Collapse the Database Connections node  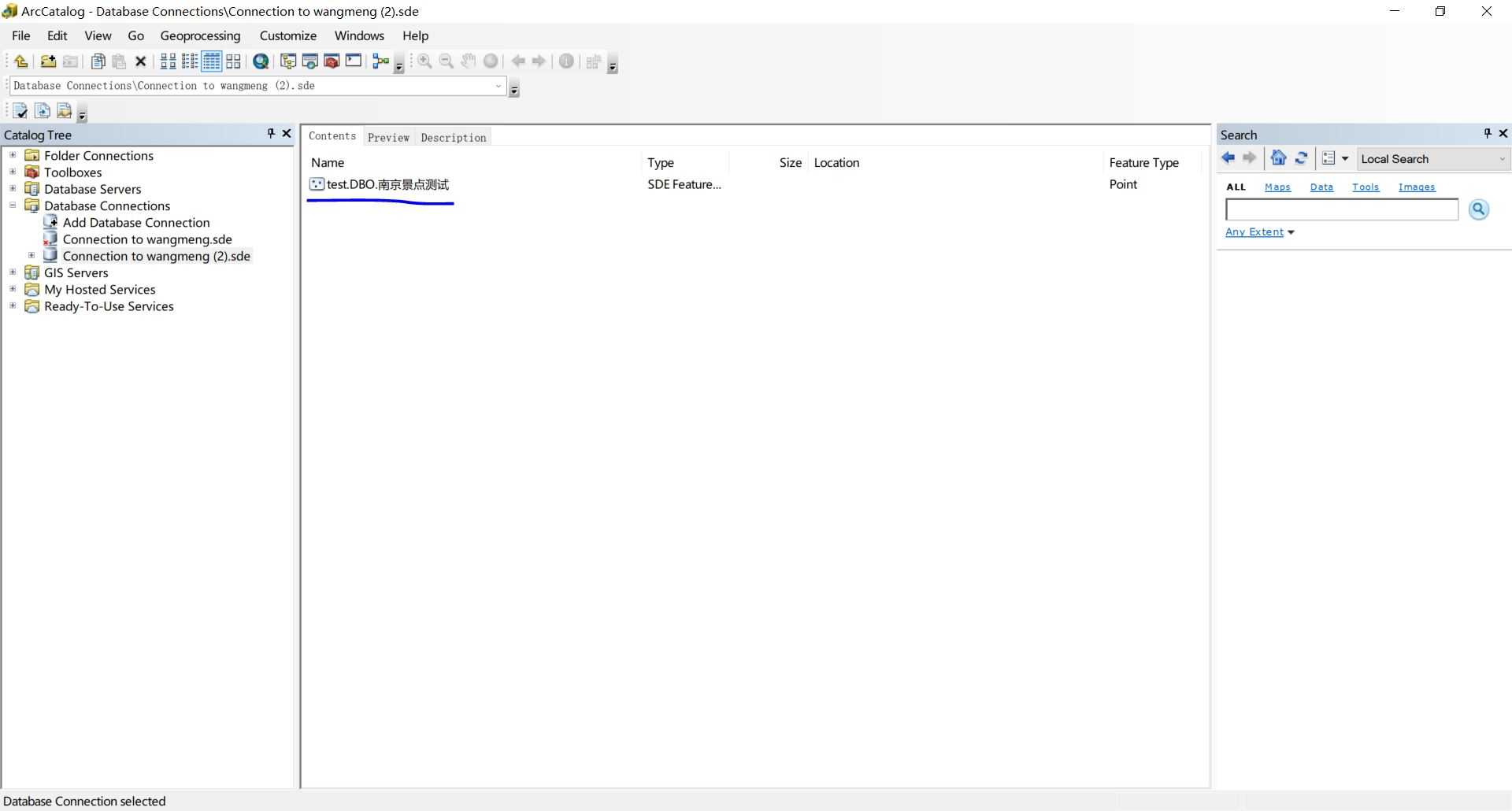pyautogui.click(x=13, y=206)
